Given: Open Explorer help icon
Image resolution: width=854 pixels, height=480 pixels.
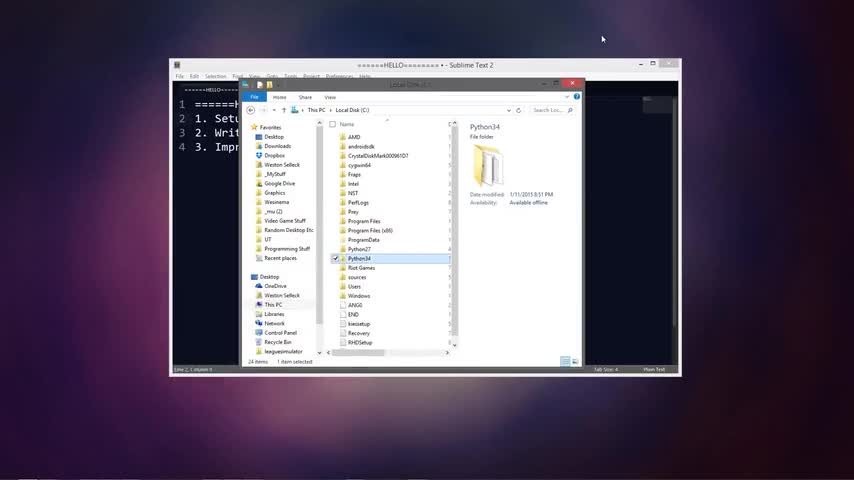Looking at the screenshot, I should tap(576, 96).
